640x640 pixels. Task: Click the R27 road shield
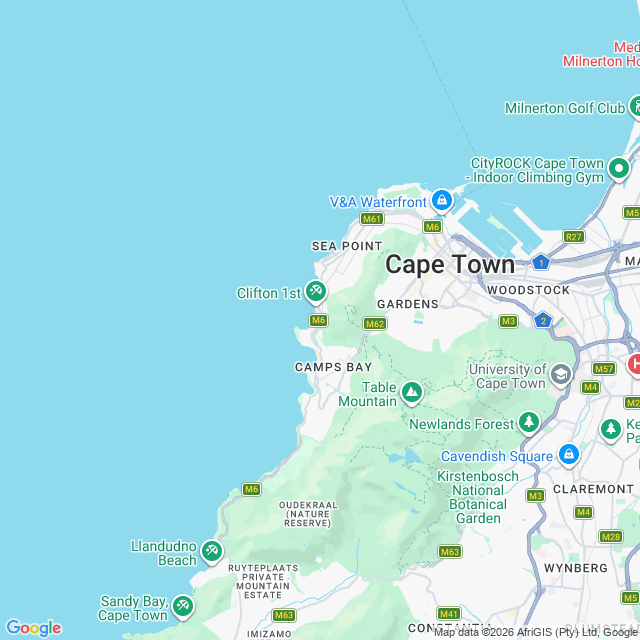click(x=573, y=237)
